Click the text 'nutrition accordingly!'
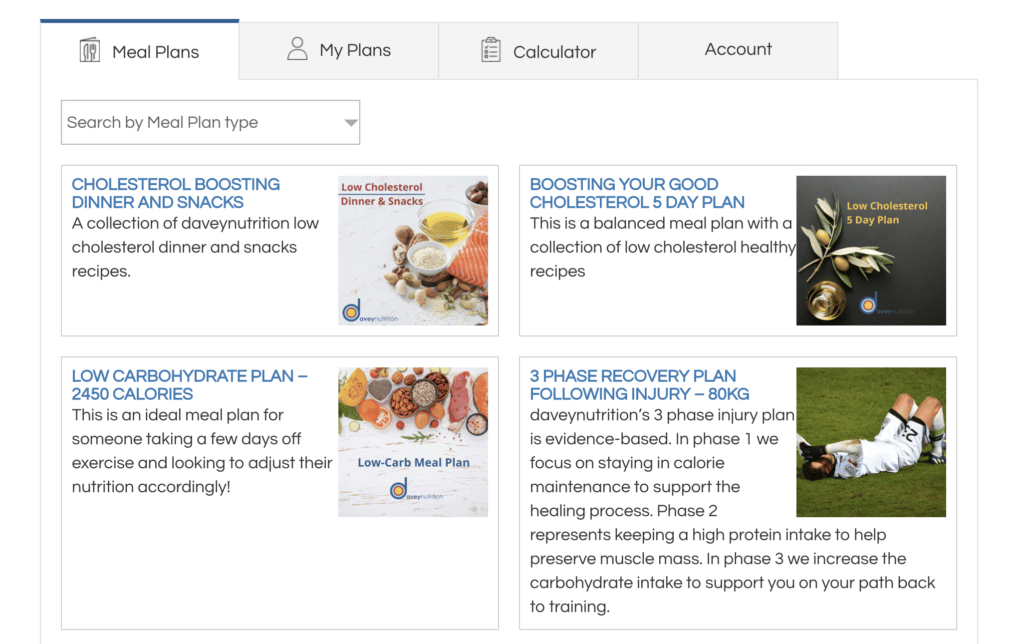Viewport: 1024px width, 644px height. pyautogui.click(x=151, y=487)
